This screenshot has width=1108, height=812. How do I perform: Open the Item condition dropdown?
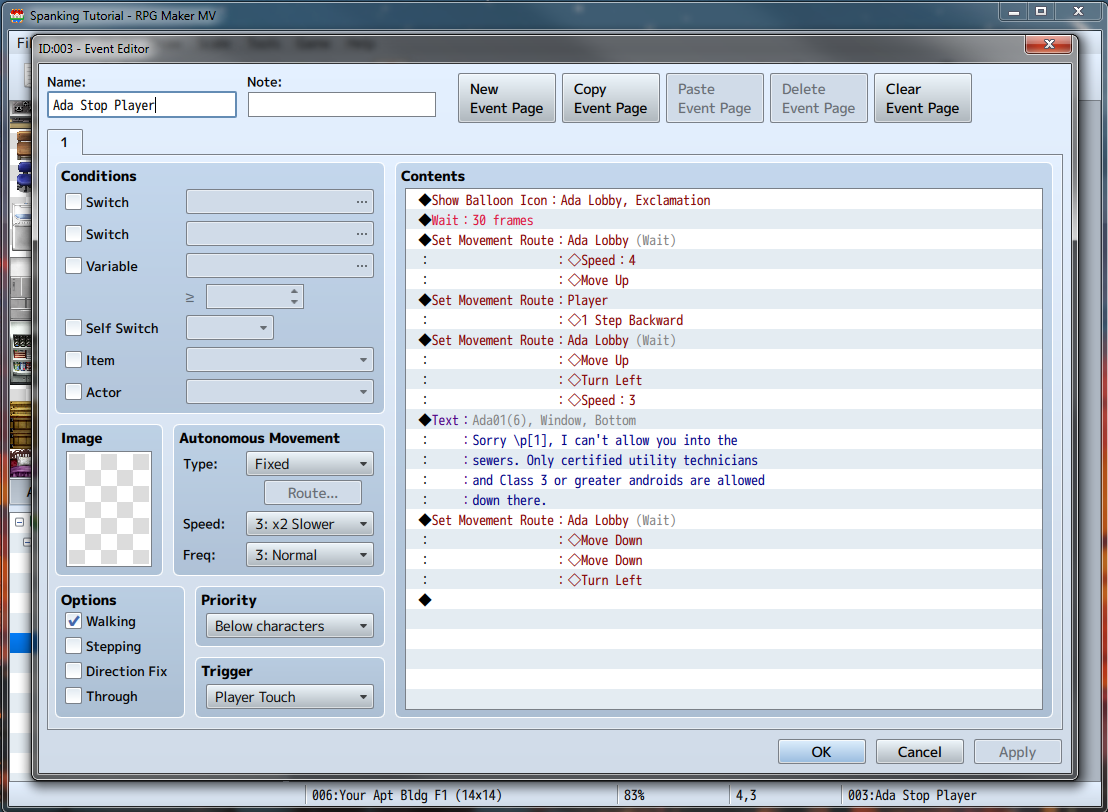pos(280,359)
